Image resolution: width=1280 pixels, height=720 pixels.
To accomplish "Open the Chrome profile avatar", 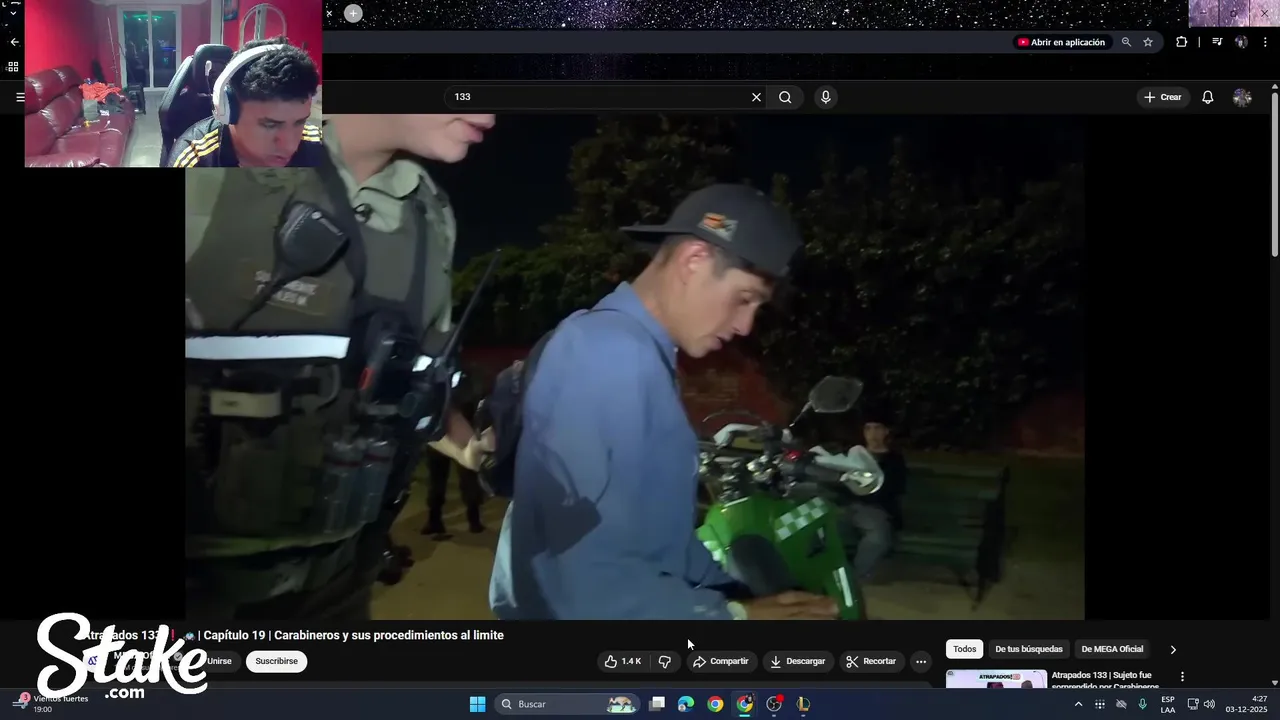I will (x=1241, y=42).
